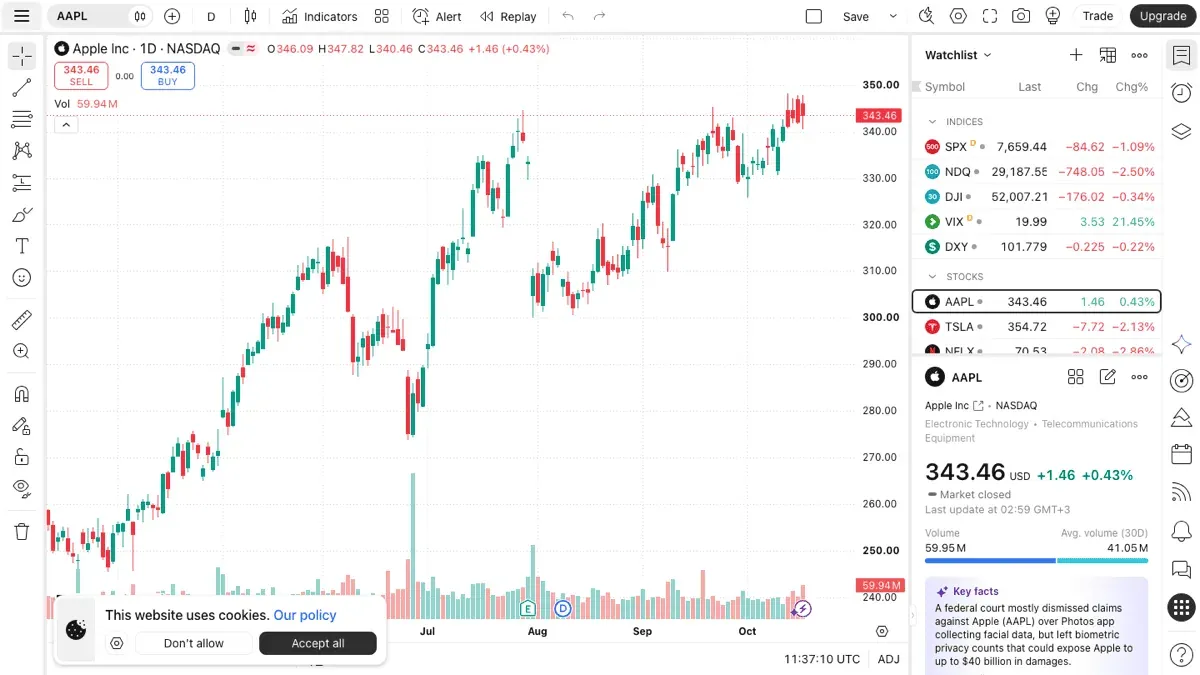Select the ruler measure tool
The height and width of the screenshot is (675, 1200).
21,320
